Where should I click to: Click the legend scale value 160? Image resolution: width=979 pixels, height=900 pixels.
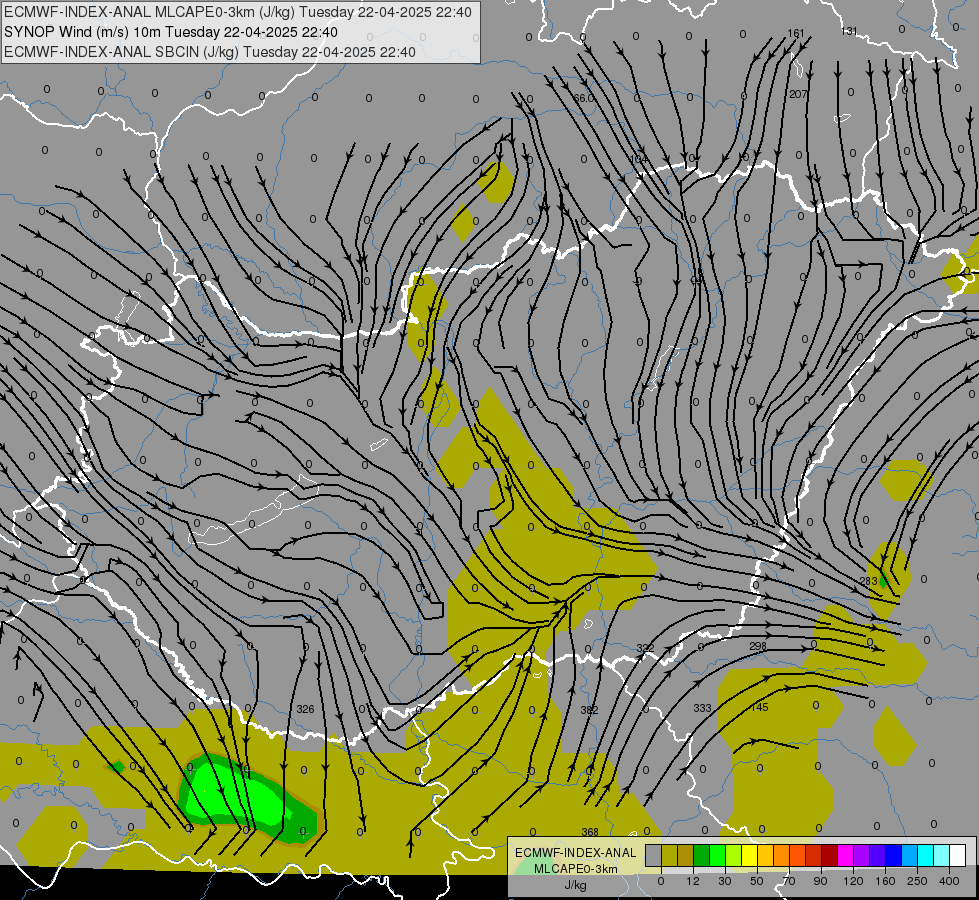[885, 881]
